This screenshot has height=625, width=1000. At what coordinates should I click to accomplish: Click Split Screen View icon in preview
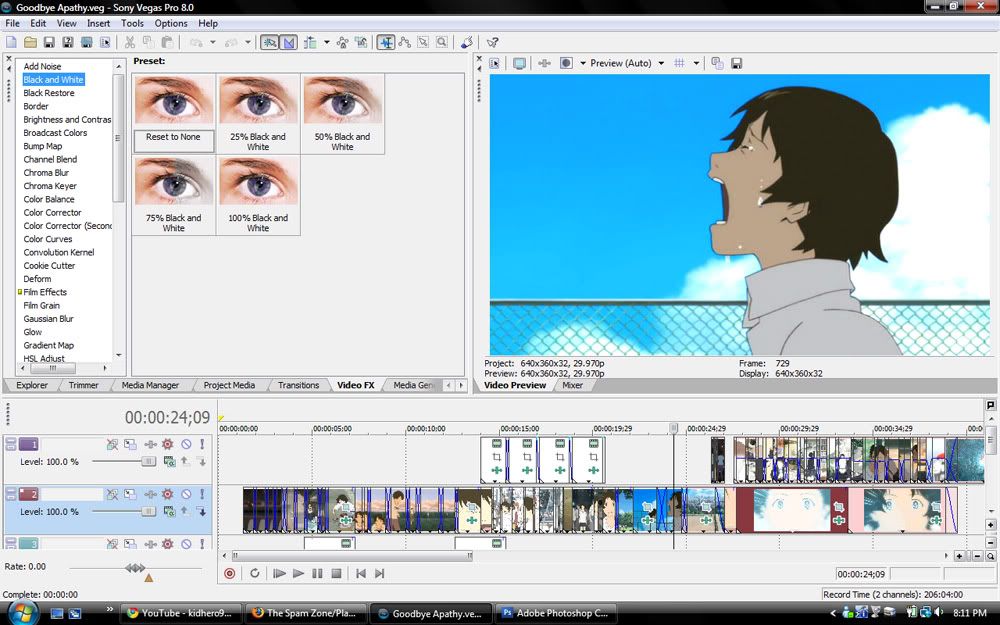pos(566,63)
